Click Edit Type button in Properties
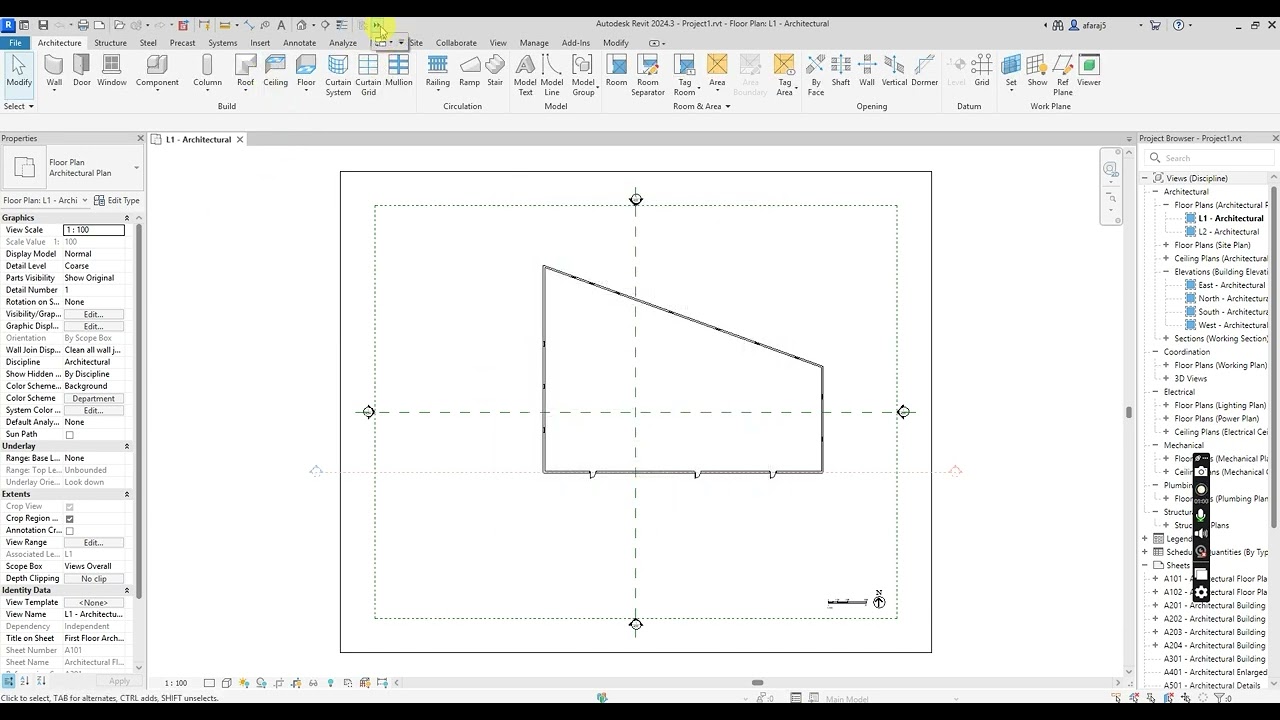This screenshot has width=1280, height=720. [118, 200]
